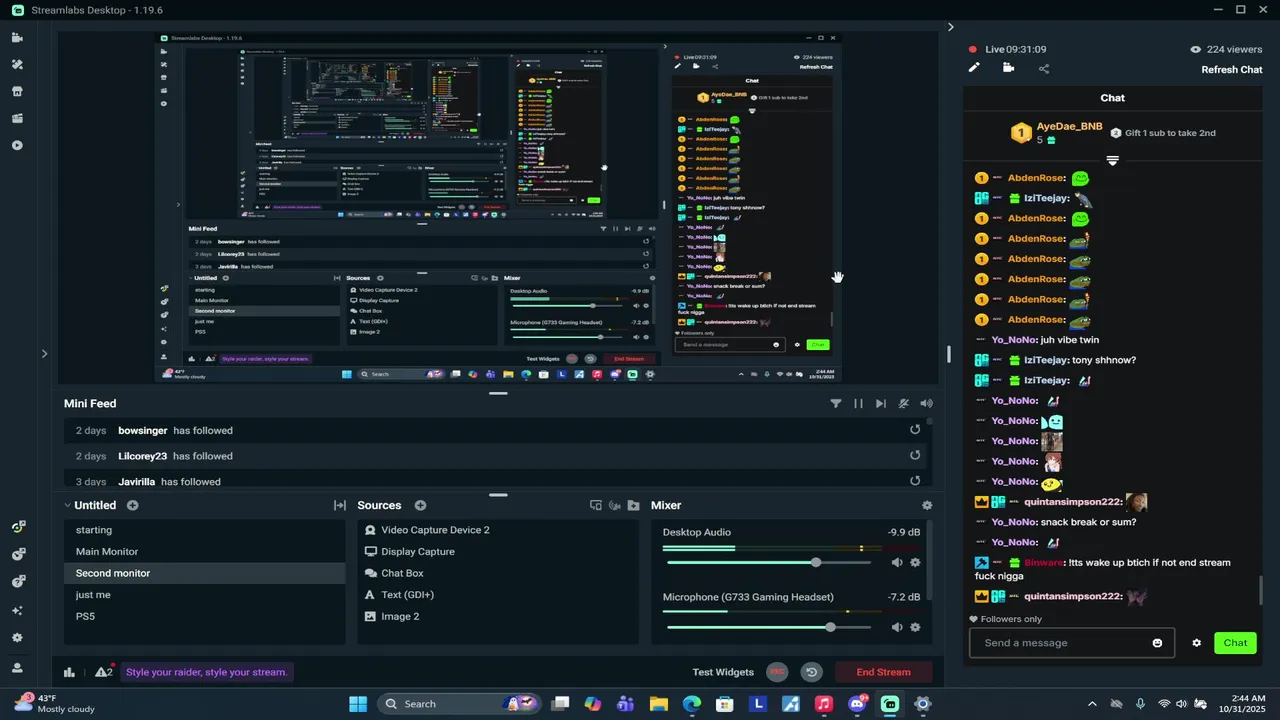Toggle the Mini Feed mute event sounds icon
1280x720 pixels.
point(904,404)
